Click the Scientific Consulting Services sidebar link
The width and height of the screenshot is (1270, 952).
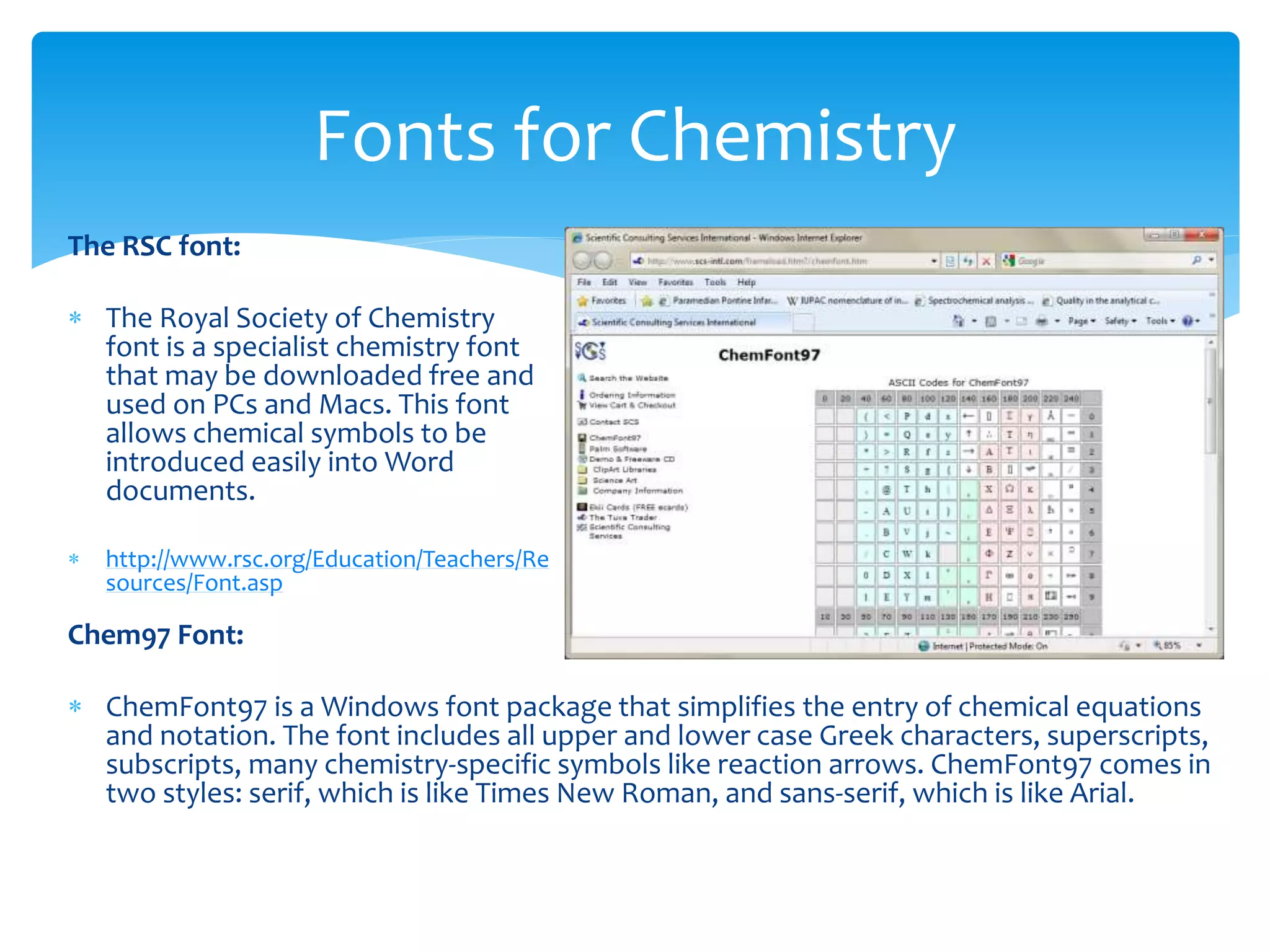(x=629, y=532)
